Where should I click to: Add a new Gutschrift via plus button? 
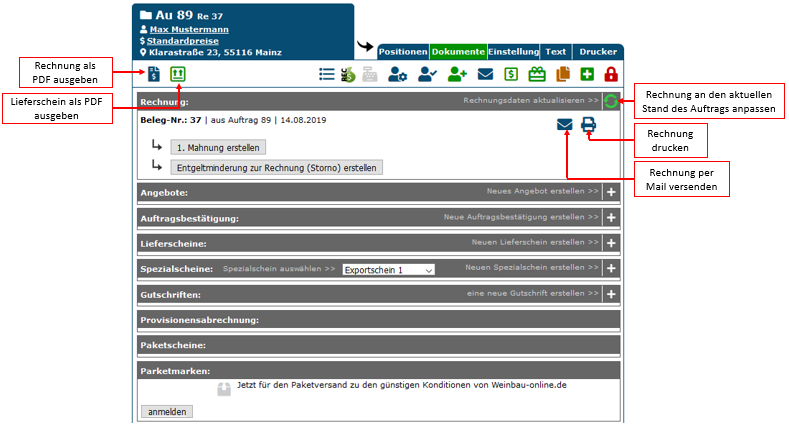coord(611,295)
